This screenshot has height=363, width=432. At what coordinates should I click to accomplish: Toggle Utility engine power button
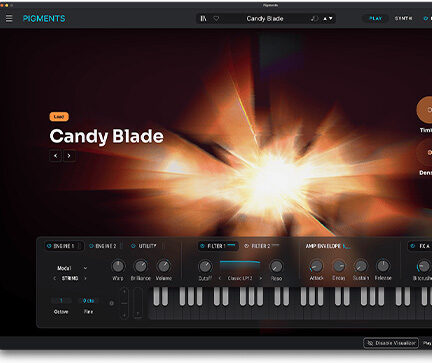pyautogui.click(x=133, y=246)
